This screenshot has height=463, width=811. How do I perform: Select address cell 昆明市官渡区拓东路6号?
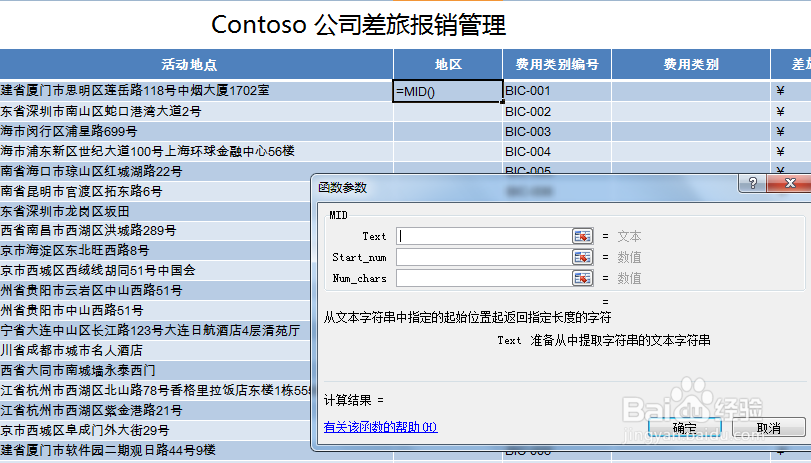click(155, 191)
